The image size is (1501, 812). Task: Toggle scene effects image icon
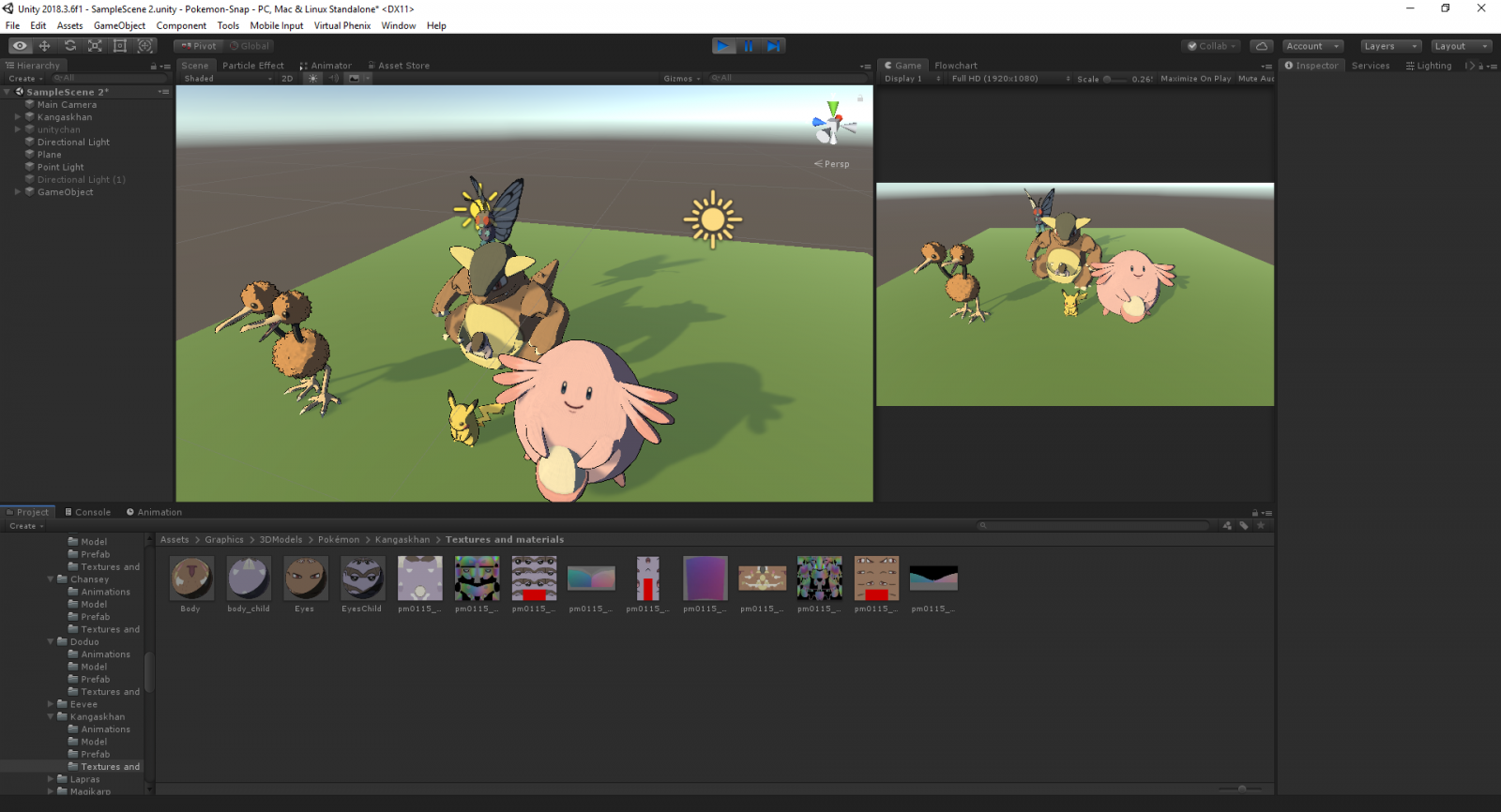point(354,79)
